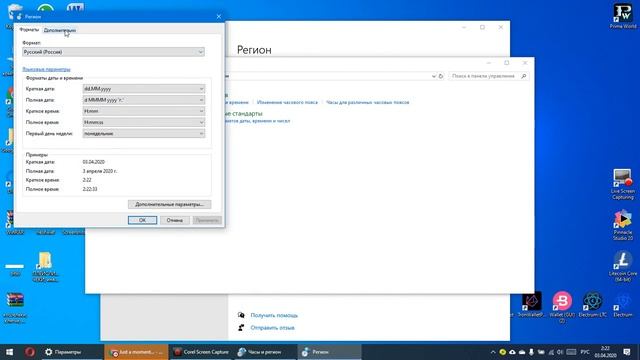
Task: Open Изменение часового пояса link
Action: (x=287, y=102)
